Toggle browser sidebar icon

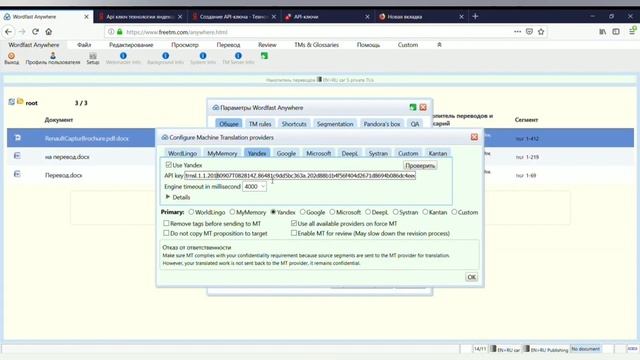click(616, 31)
